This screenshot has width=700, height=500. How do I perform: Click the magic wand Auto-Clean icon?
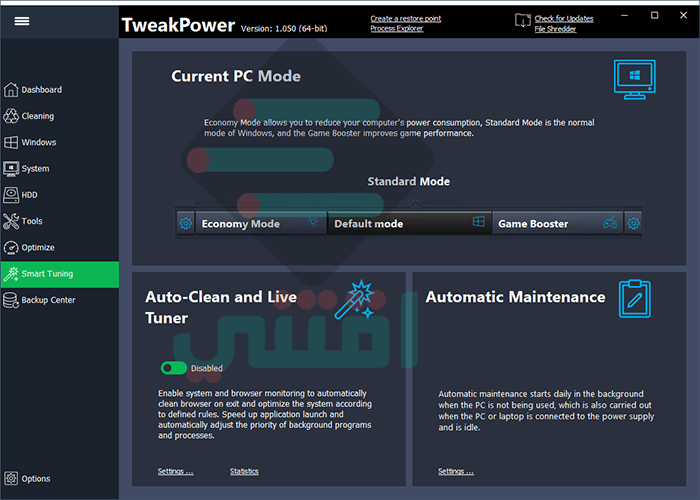pyautogui.click(x=355, y=300)
